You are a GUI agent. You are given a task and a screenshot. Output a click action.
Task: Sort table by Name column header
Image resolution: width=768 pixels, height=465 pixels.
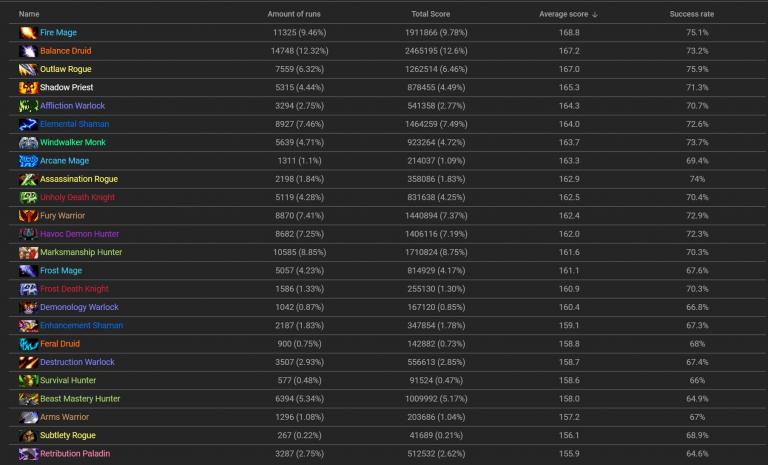(x=29, y=14)
